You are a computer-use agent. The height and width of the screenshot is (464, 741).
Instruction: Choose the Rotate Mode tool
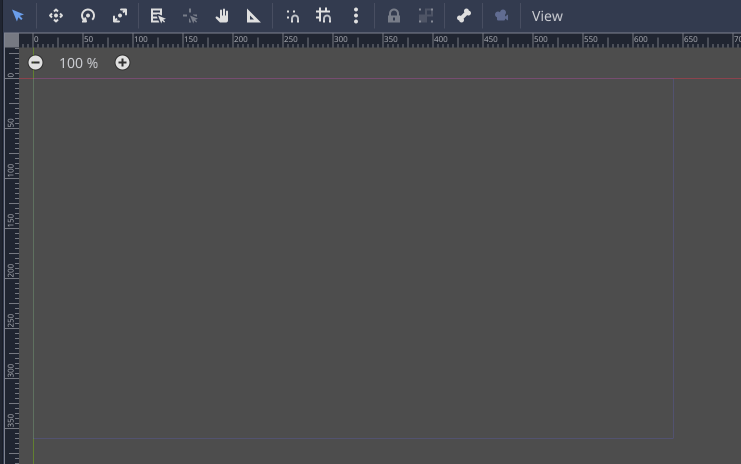[x=88, y=16]
